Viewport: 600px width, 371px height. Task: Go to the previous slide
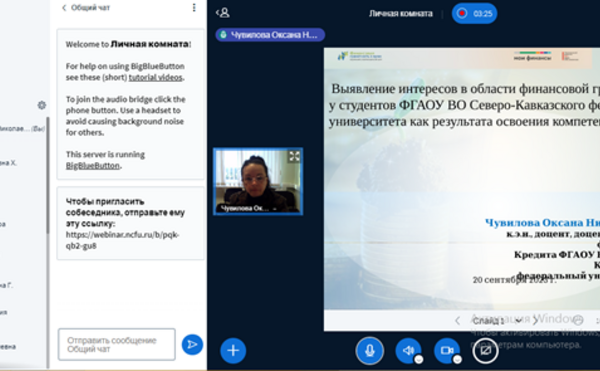point(457,321)
